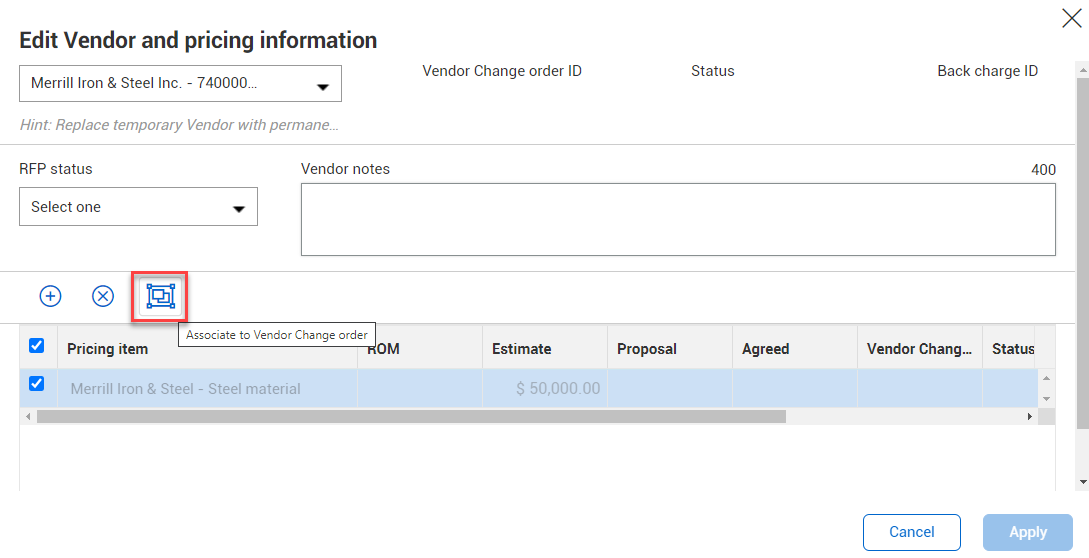Click the remove pricing item X icon
Image resolution: width=1089 pixels, height=558 pixels.
click(103, 296)
